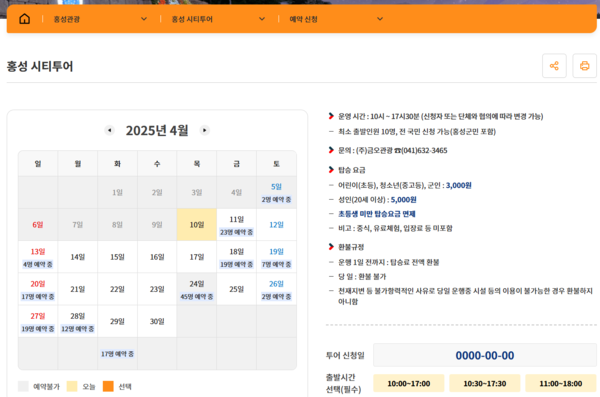Open the 예약 신청 menu item
Screen dimensions: 600x397
pyautogui.click(x=303, y=19)
